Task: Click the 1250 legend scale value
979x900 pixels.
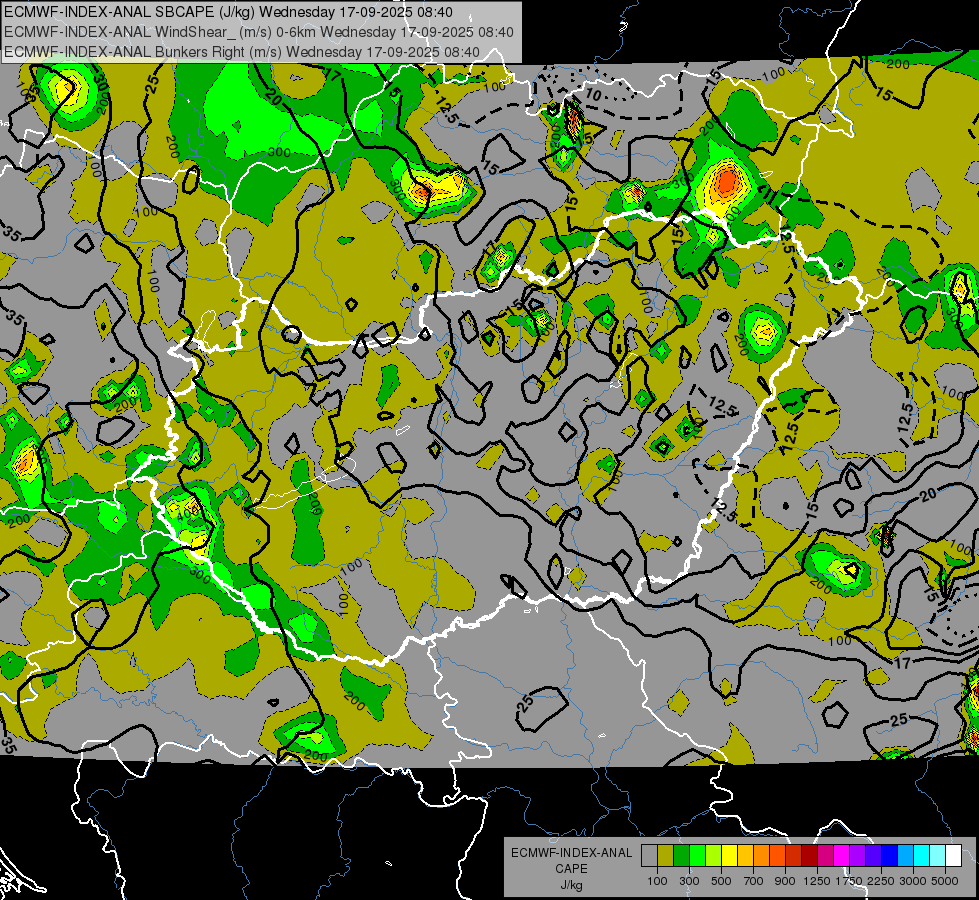Action: coord(817,881)
